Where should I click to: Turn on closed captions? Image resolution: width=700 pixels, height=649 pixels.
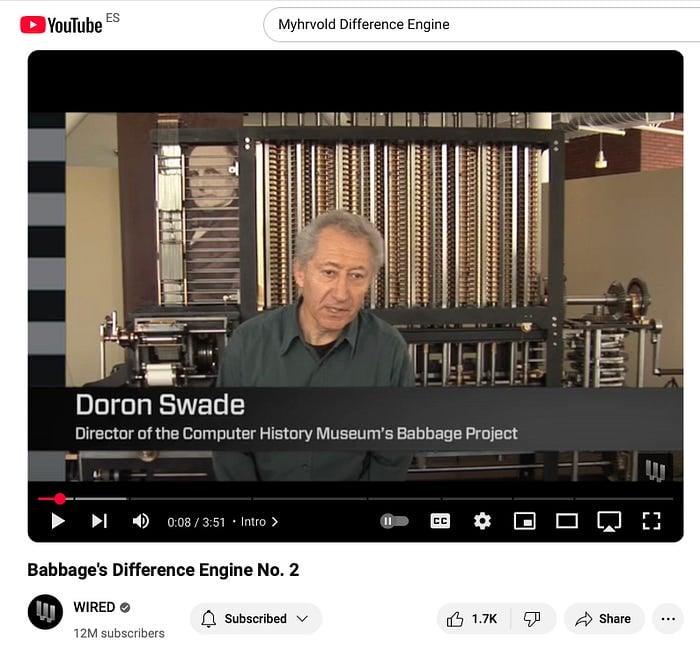(440, 521)
